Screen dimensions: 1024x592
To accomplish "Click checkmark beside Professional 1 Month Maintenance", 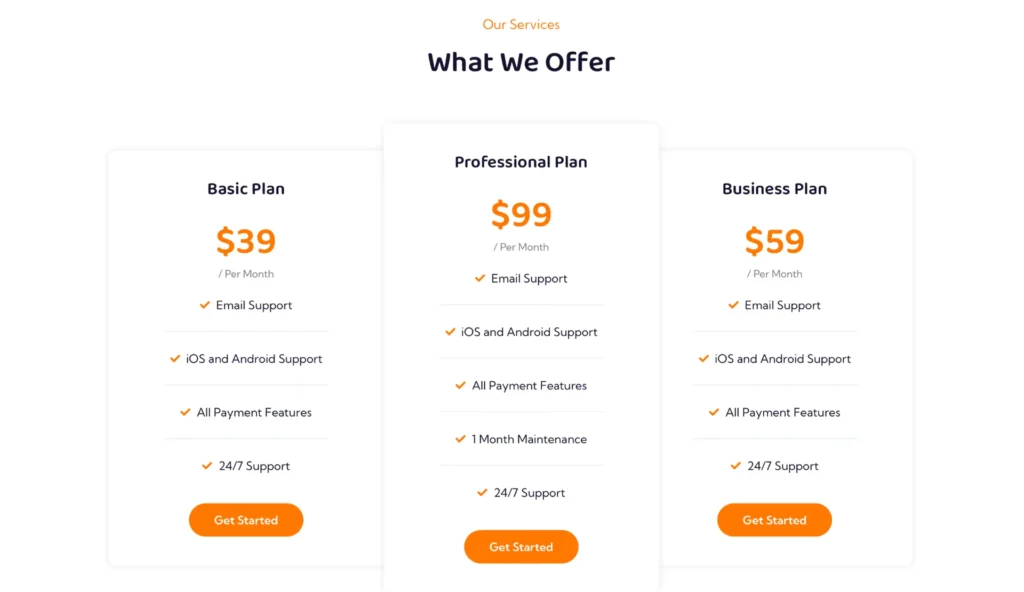I will [x=461, y=439].
